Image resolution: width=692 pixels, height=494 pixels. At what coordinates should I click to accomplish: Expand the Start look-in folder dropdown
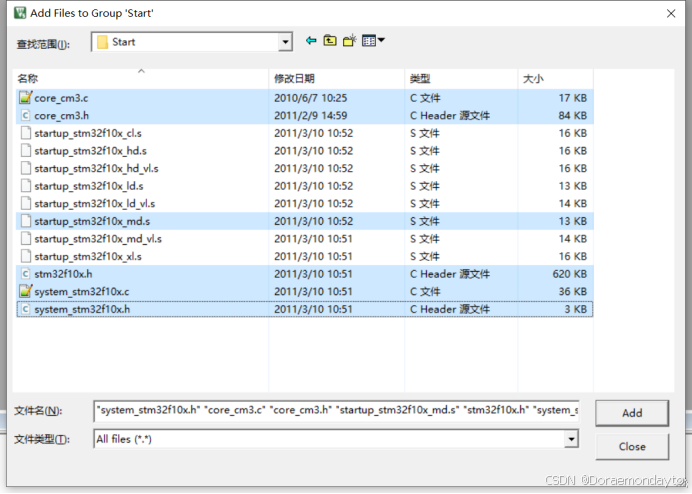pyautogui.click(x=285, y=42)
